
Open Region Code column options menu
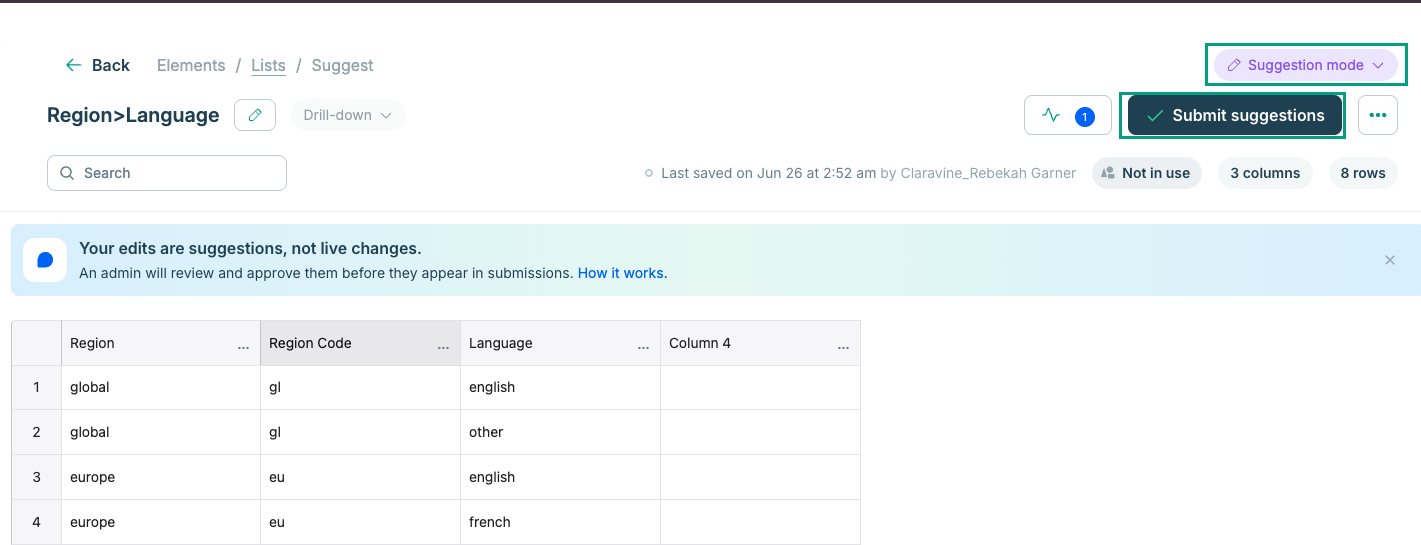[x=444, y=347]
